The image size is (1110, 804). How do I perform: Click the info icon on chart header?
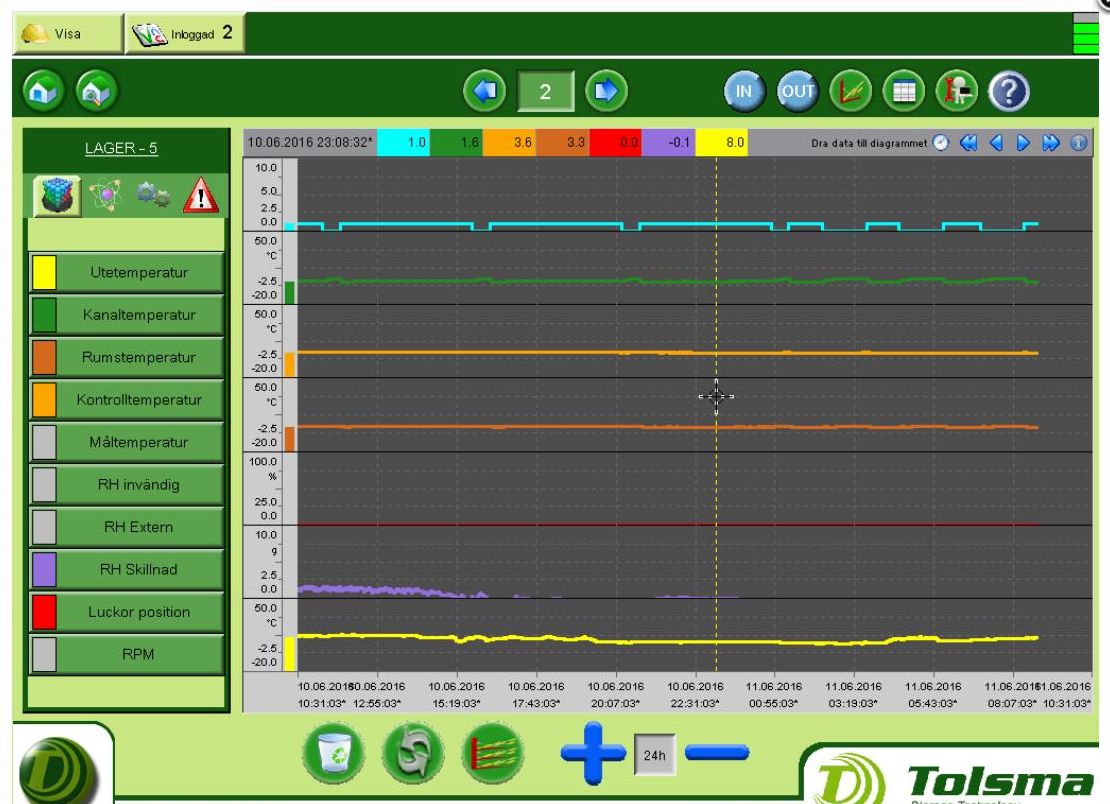pos(1078,143)
